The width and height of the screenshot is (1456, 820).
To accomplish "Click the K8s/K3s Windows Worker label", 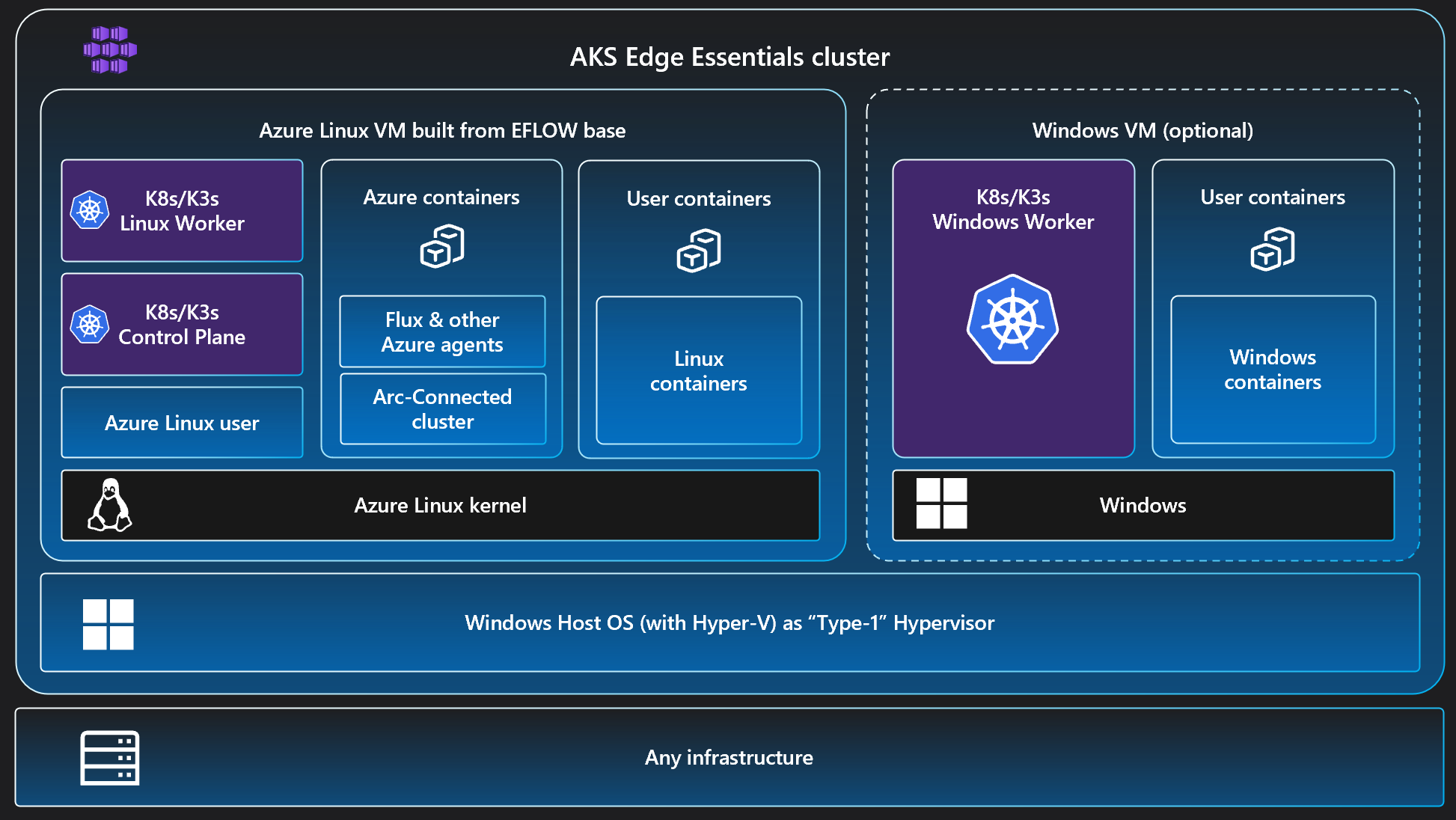I will click(1013, 209).
